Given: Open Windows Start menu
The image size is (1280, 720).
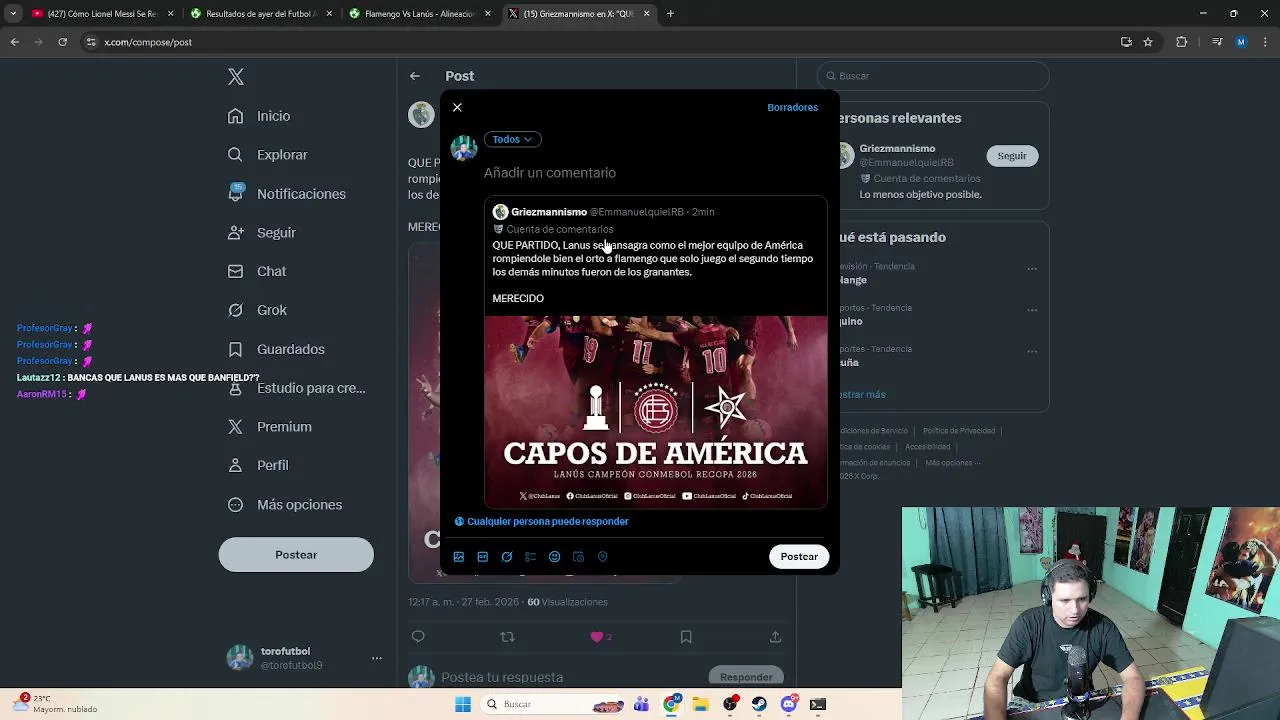Looking at the screenshot, I should click(x=463, y=705).
